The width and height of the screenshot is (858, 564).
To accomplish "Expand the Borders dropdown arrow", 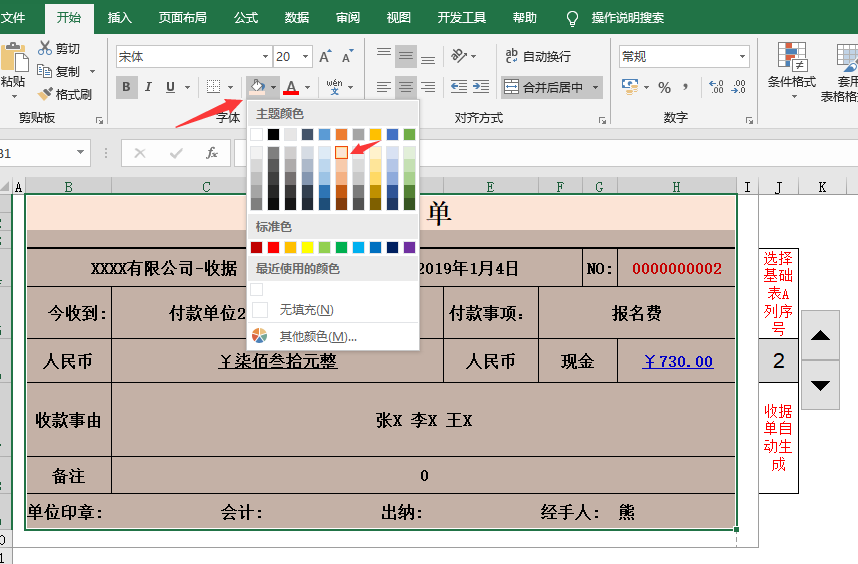I will pos(230,87).
